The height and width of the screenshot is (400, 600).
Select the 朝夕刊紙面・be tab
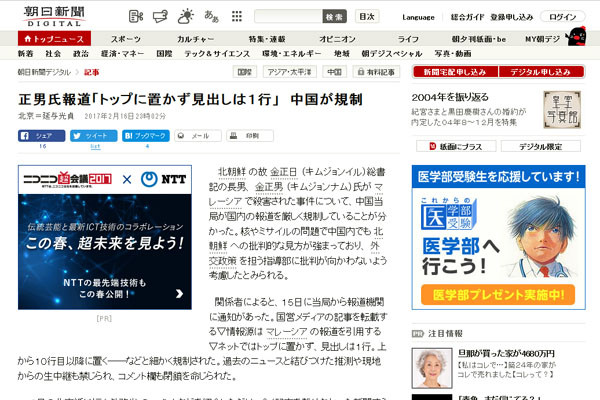click(479, 39)
